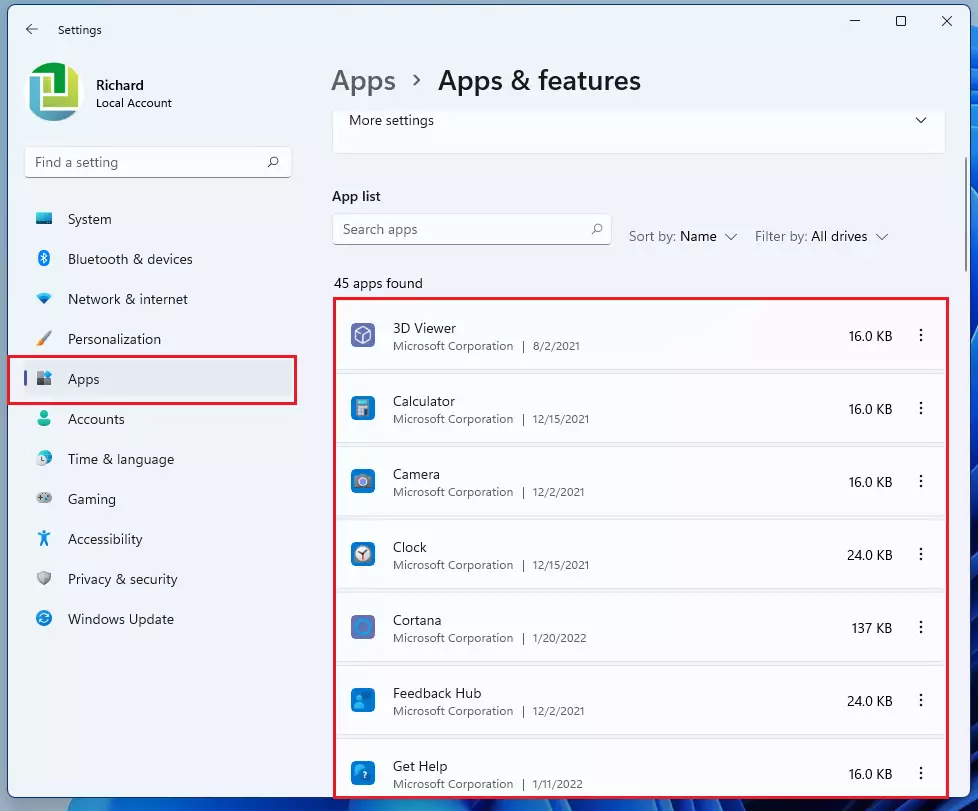Click the Network Wi-Fi icon
Viewport: 978px width, 811px height.
coord(44,298)
